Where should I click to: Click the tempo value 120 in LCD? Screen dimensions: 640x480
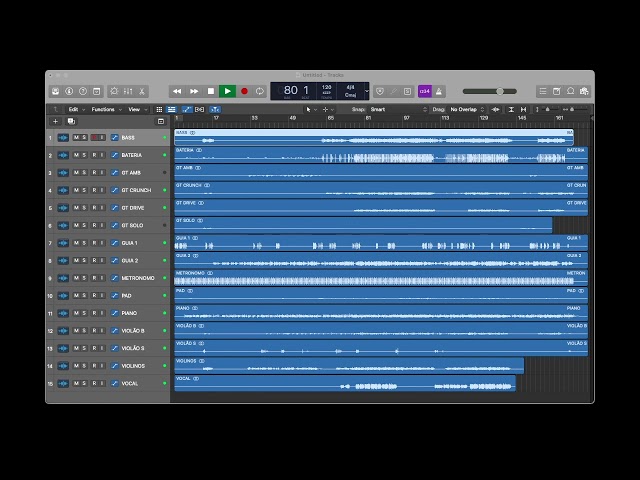point(327,87)
